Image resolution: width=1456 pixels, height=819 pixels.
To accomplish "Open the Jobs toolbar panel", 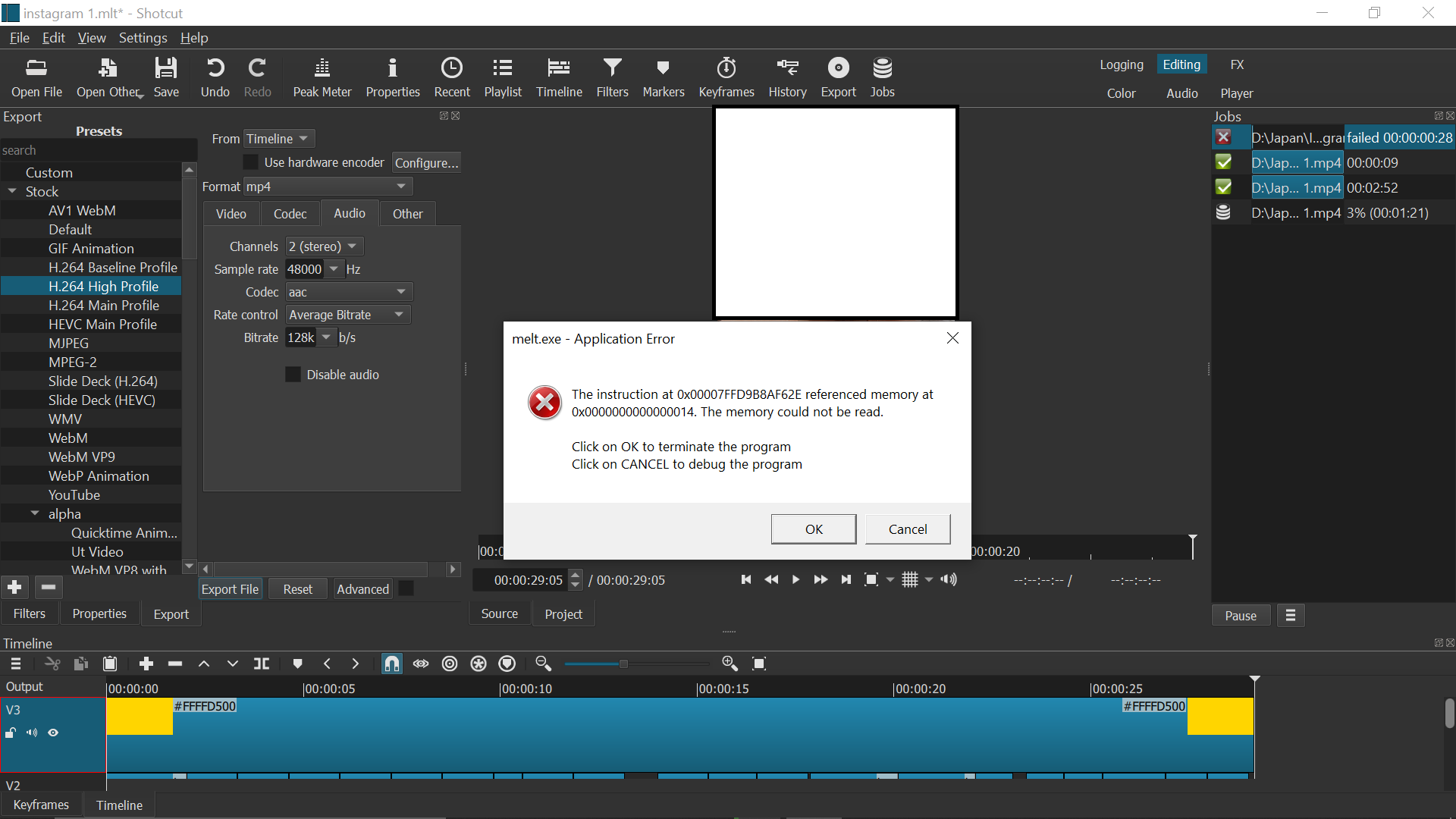I will tap(882, 77).
